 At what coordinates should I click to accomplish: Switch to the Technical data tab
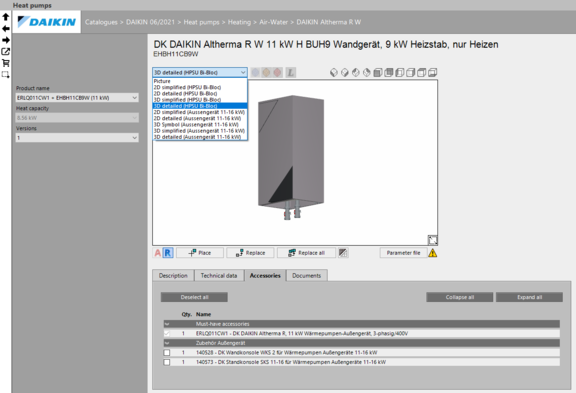(x=219, y=275)
